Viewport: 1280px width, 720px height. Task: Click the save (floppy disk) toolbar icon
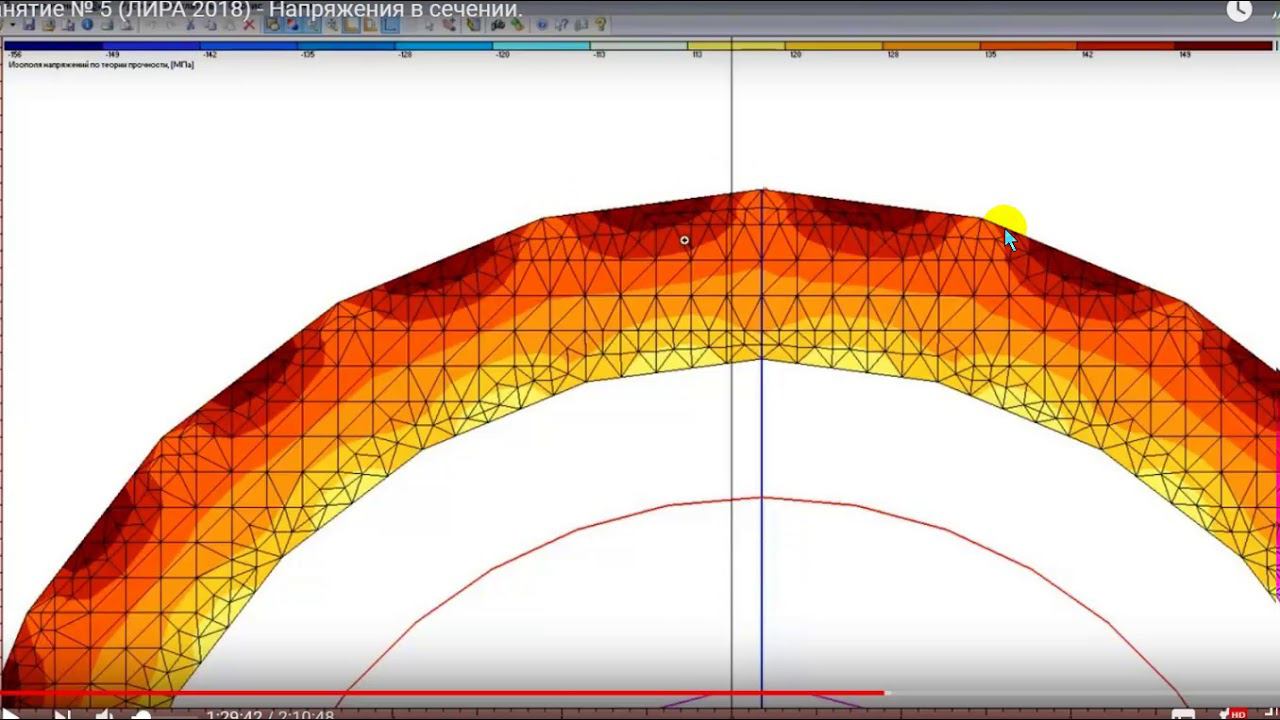pos(29,25)
